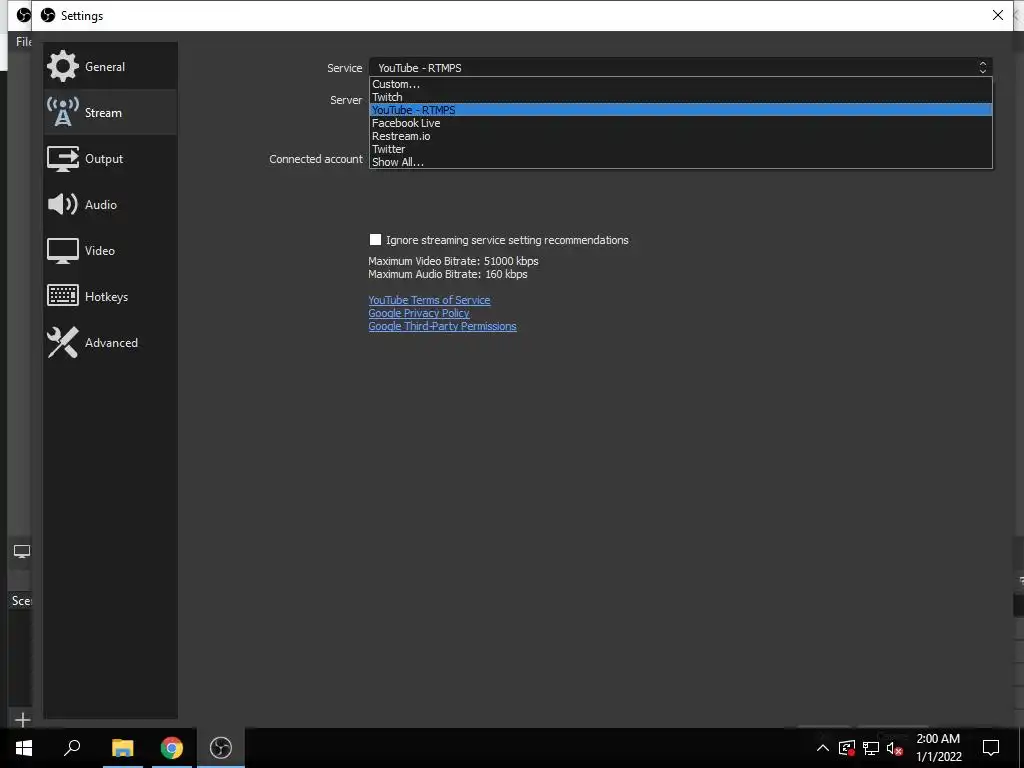The height and width of the screenshot is (768, 1024).
Task: Choose Twitch from service list
Action: pyautogui.click(x=680, y=97)
